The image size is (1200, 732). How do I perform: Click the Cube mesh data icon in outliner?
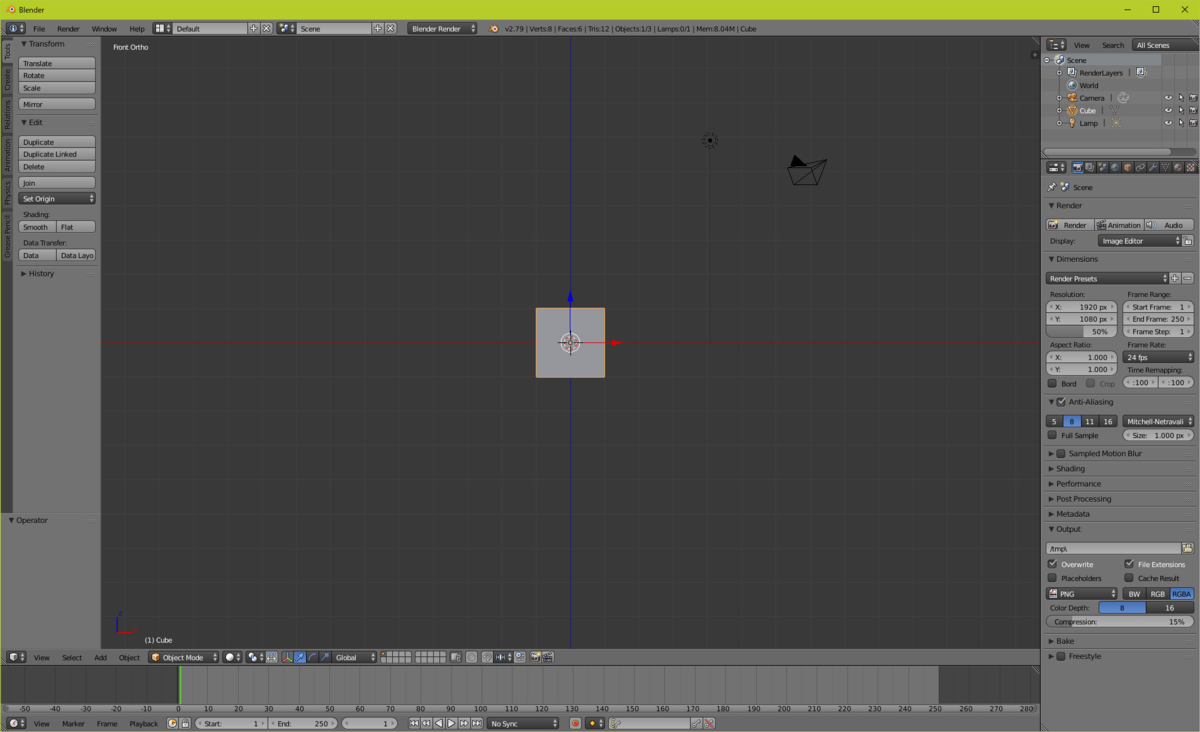[1114, 110]
